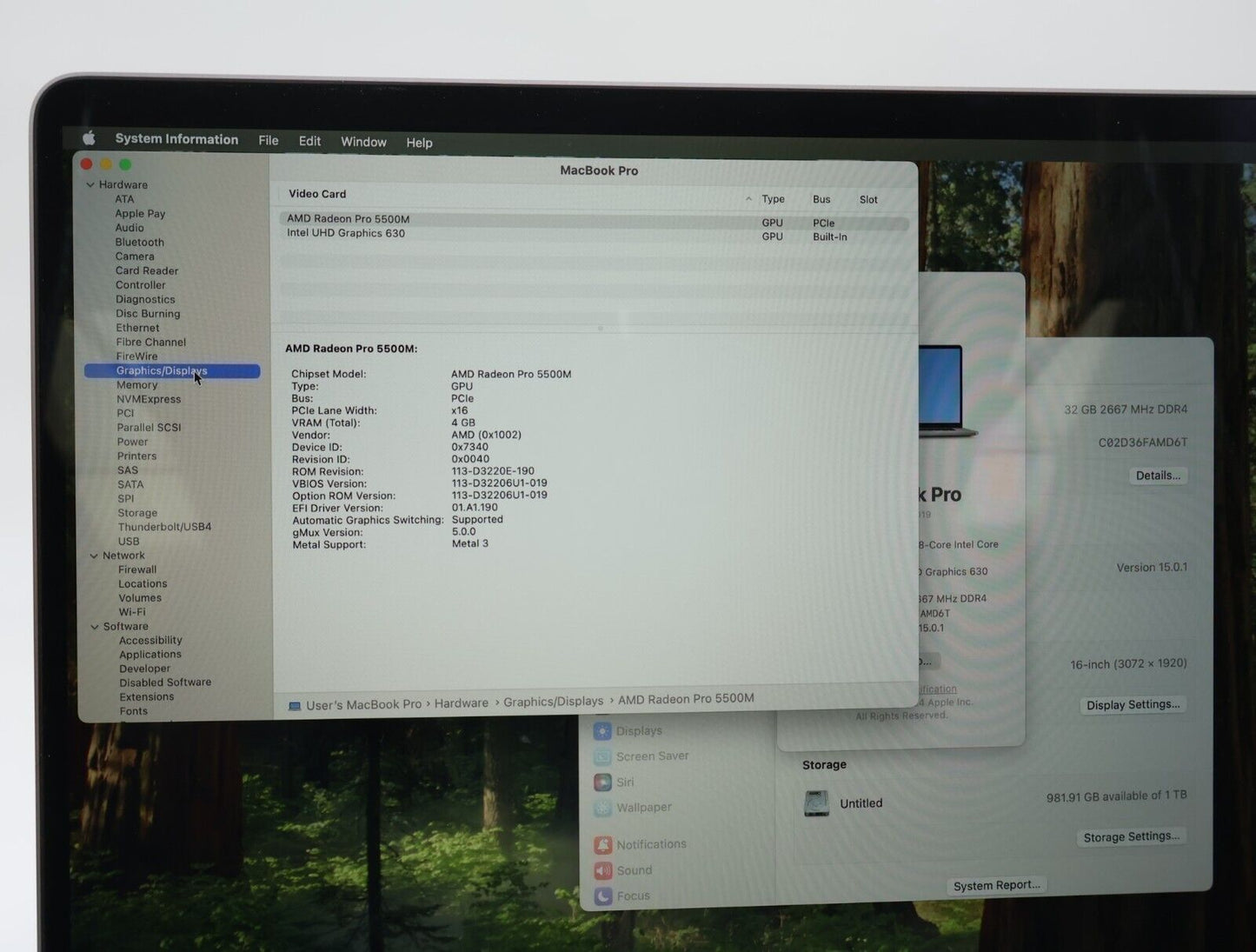
Task: Select Storage in the System Information sidebar
Action: (137, 513)
